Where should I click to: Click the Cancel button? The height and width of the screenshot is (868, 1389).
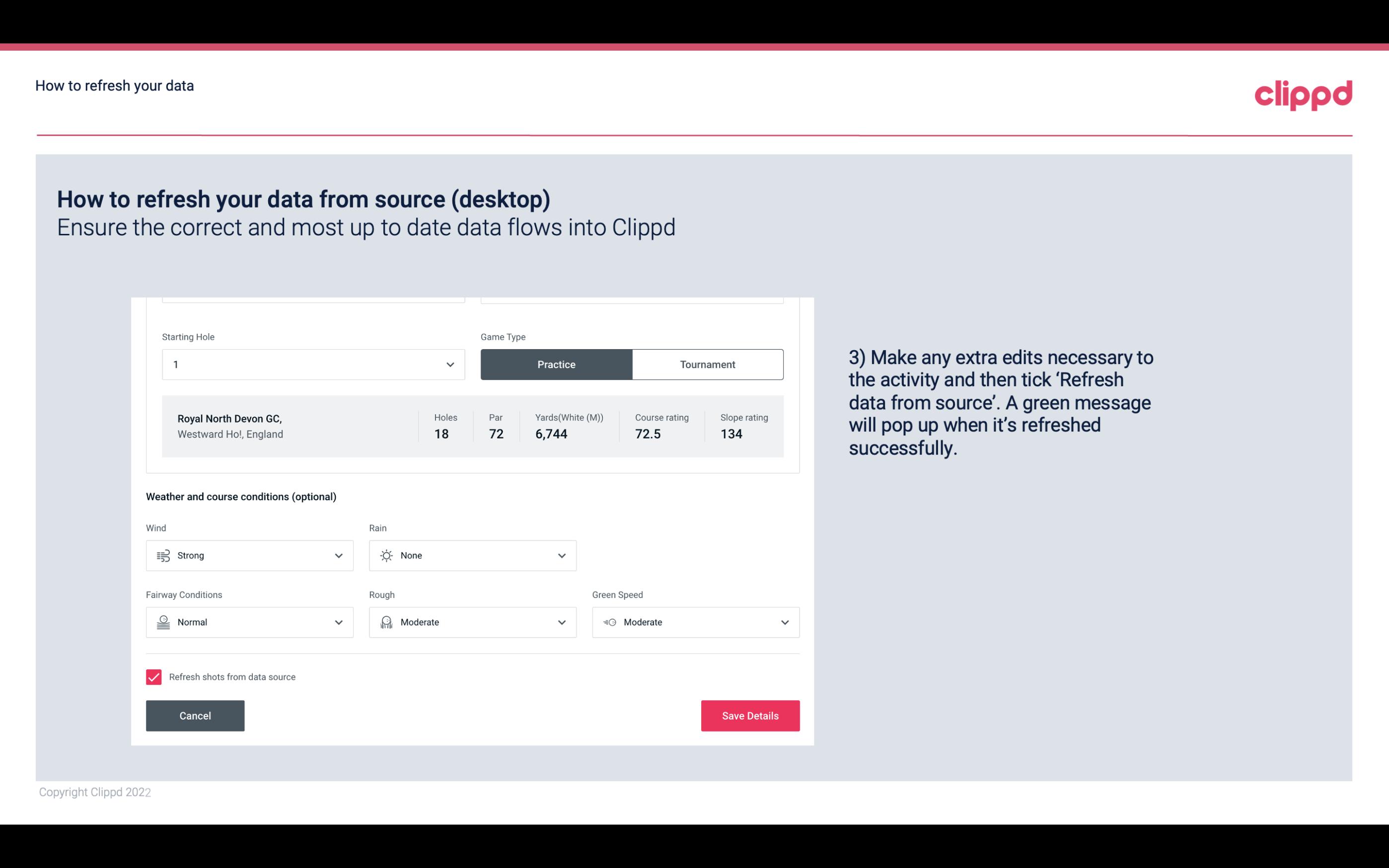click(x=195, y=716)
